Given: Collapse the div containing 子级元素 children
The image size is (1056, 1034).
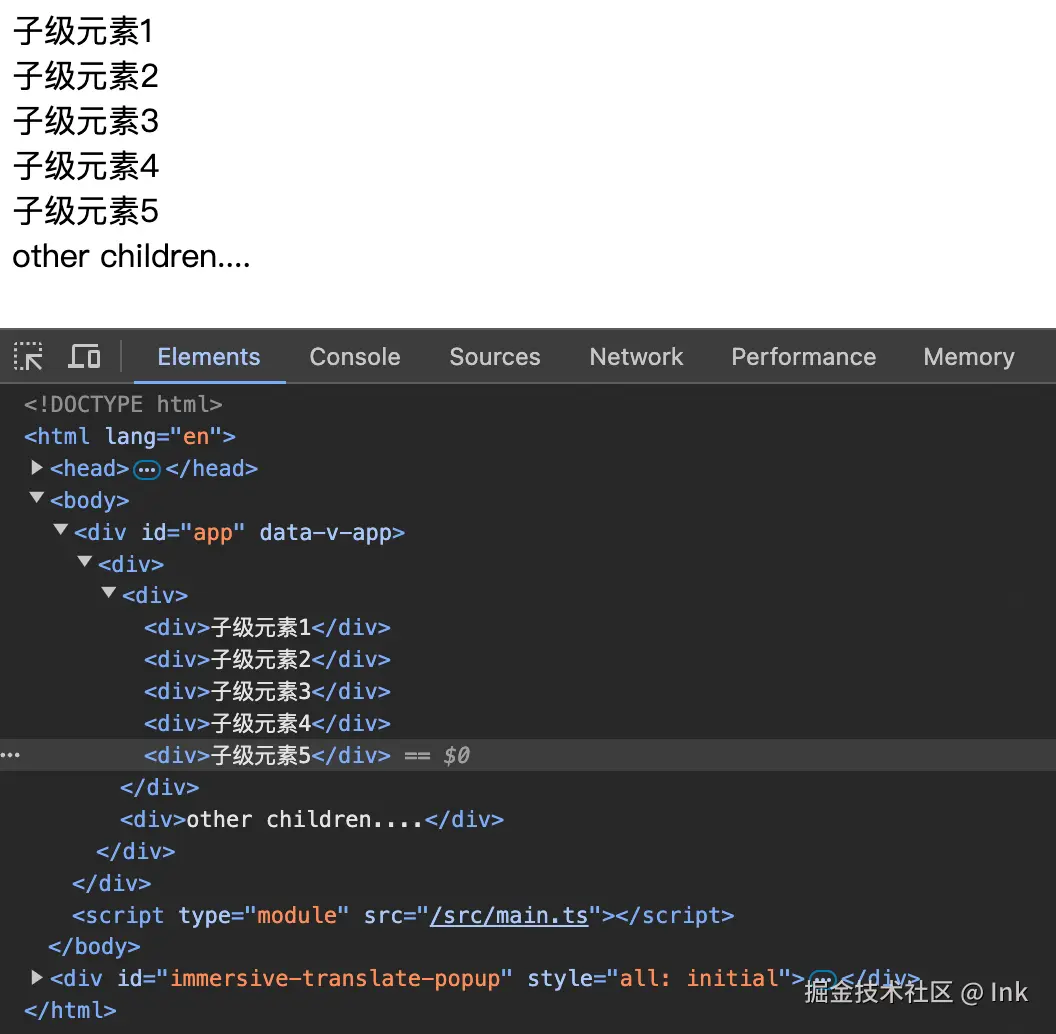Looking at the screenshot, I should (109, 593).
